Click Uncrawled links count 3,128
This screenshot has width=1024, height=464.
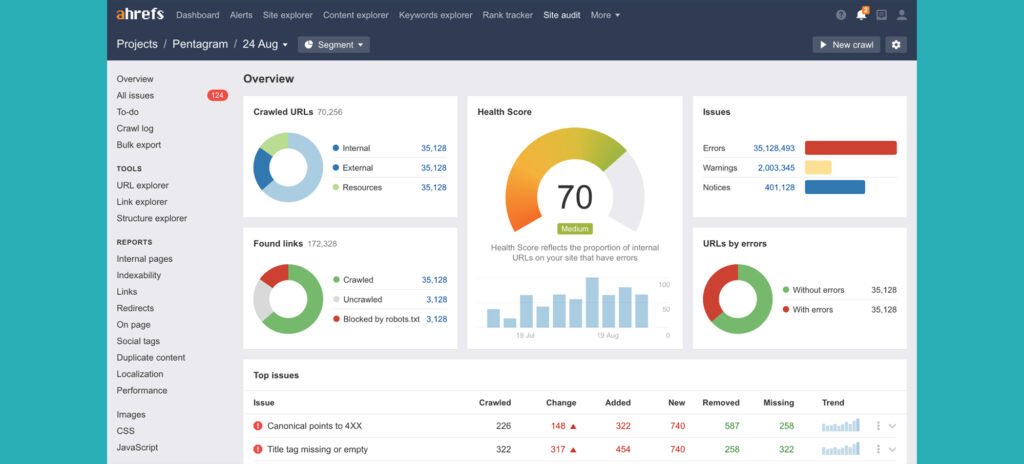pyautogui.click(x=437, y=299)
